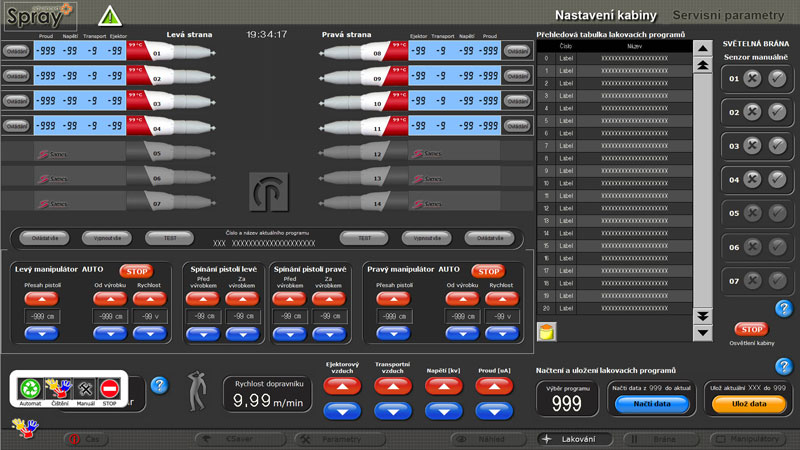Click the green warning triangle icon
800x450 pixels.
pyautogui.click(x=108, y=16)
